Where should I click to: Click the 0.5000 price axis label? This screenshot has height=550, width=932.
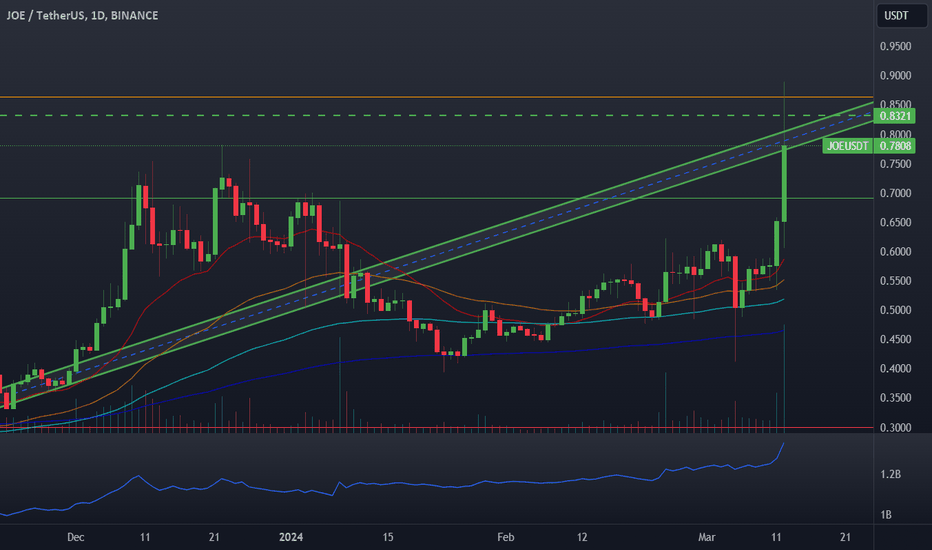[x=895, y=310]
